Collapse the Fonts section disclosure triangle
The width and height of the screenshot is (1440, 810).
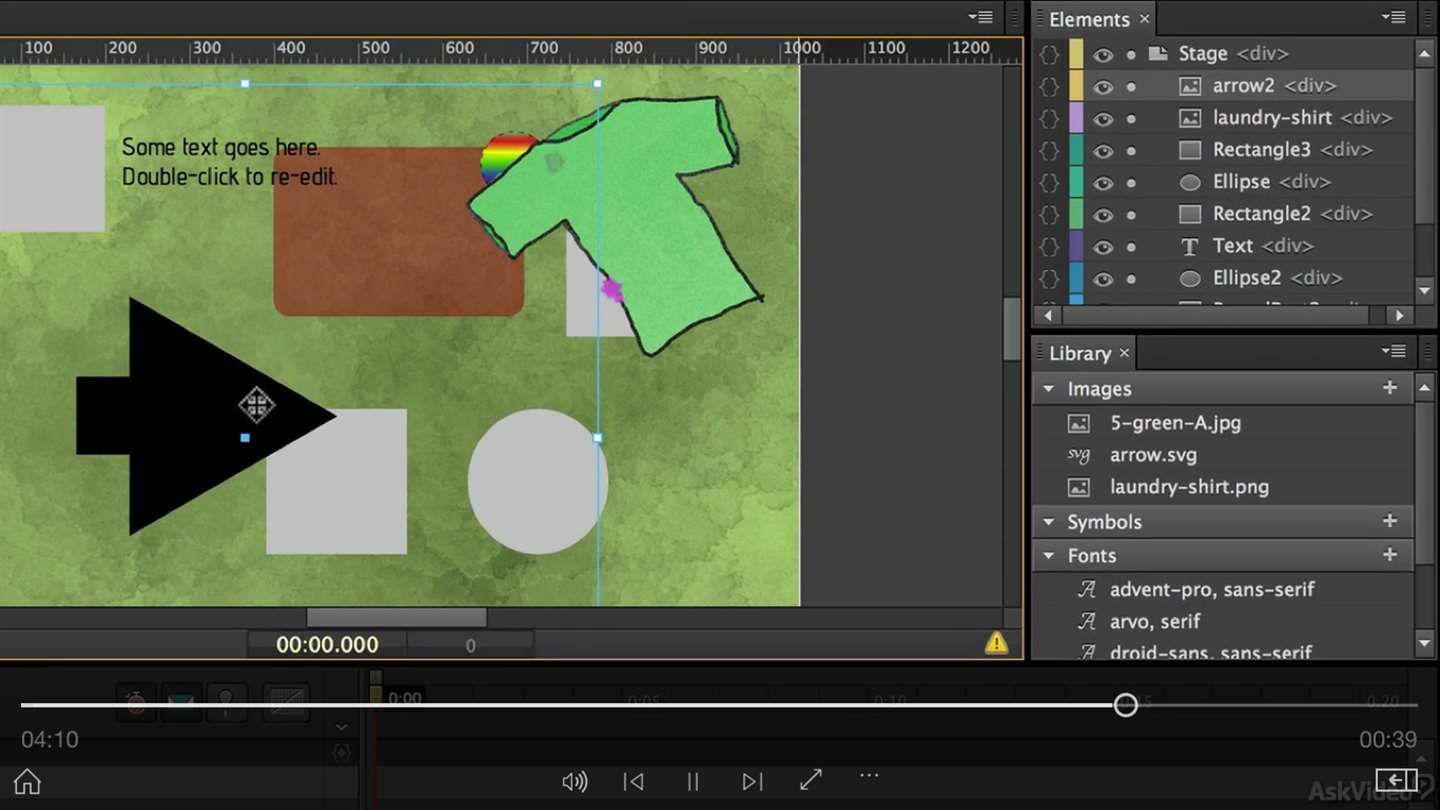click(1049, 556)
